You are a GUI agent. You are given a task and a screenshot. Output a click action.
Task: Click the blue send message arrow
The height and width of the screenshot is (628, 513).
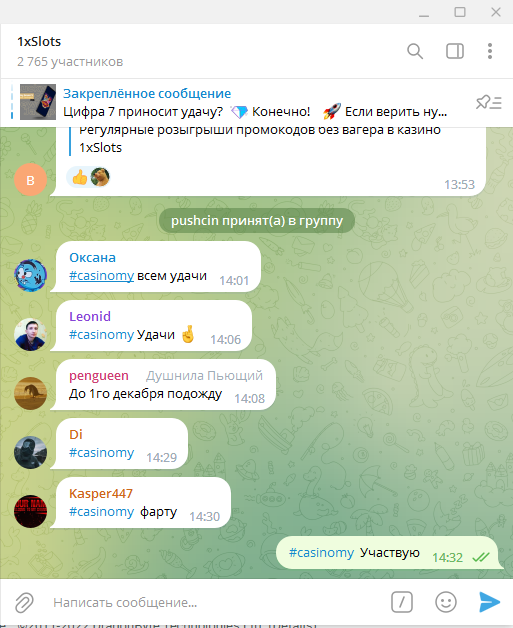489,602
